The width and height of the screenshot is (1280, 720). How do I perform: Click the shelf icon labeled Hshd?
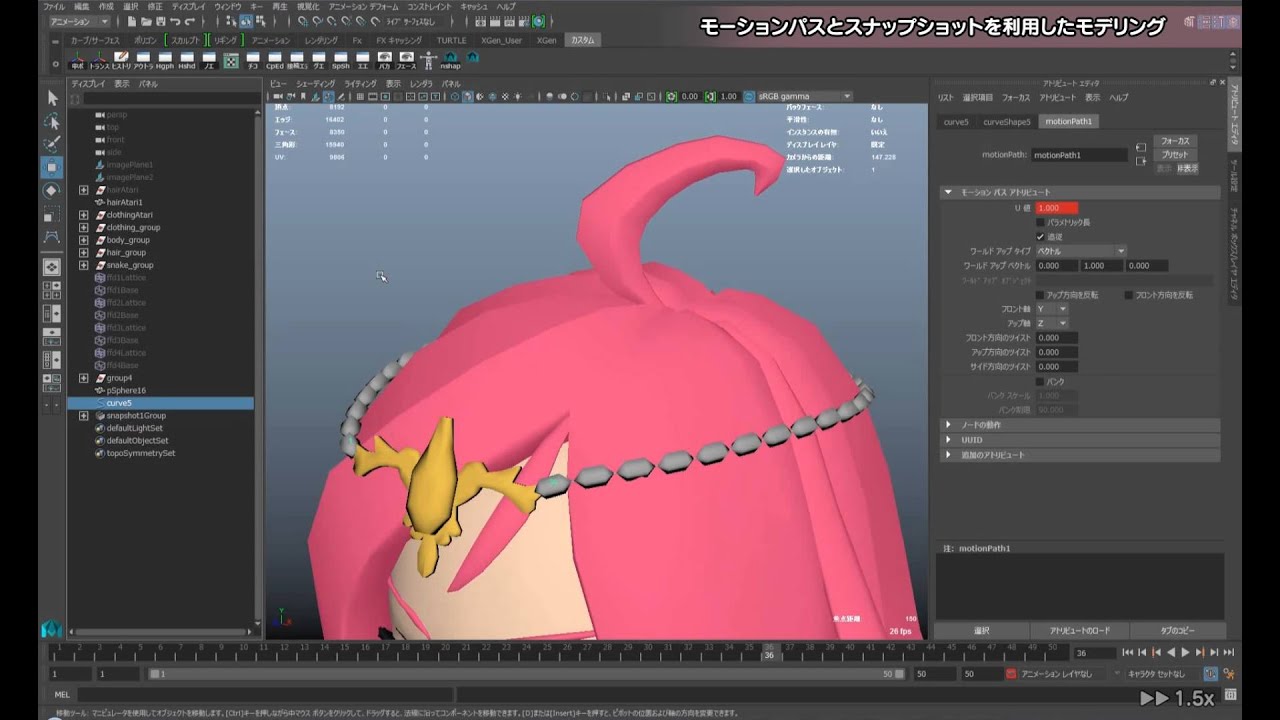click(x=187, y=60)
